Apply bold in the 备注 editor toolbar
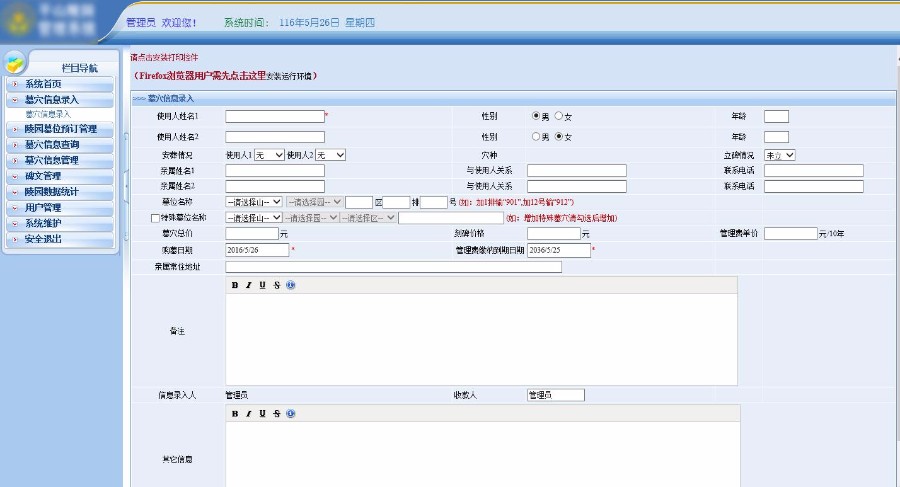This screenshot has height=487, width=900. click(235, 285)
